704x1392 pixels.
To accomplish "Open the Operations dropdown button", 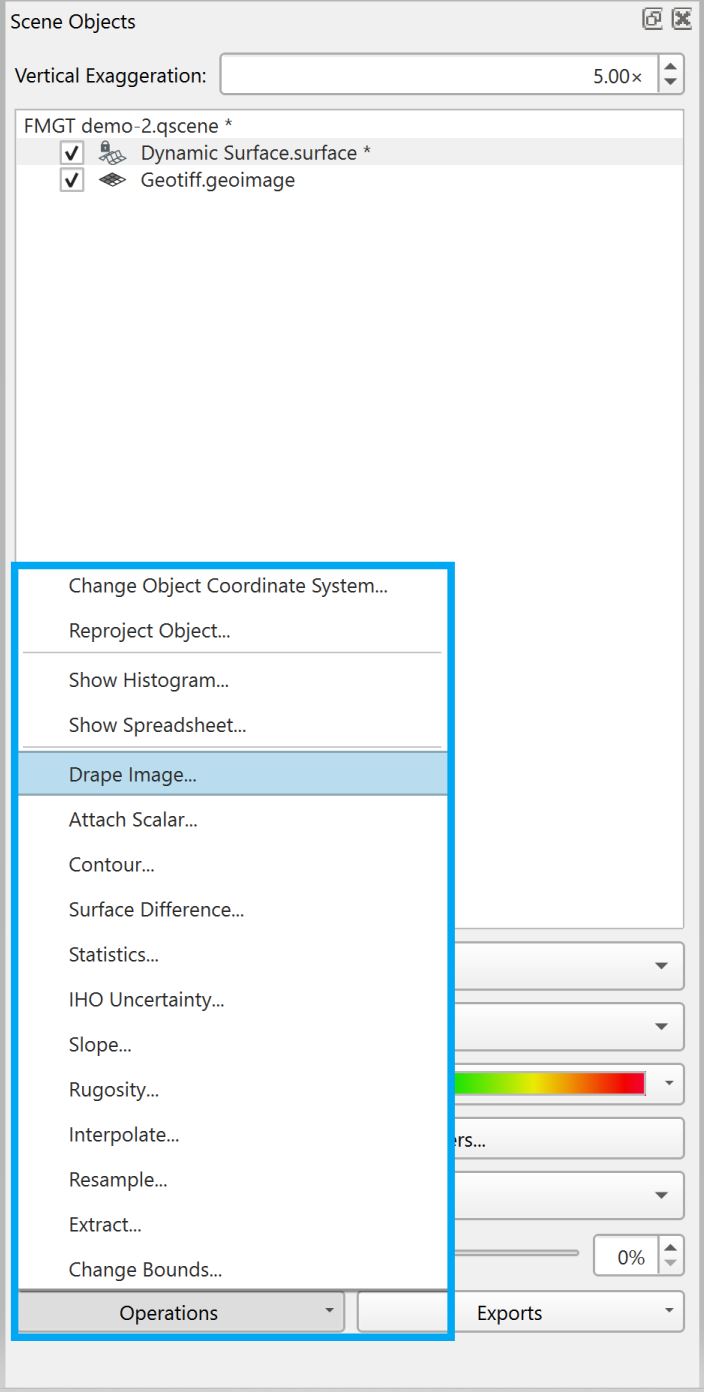I will point(180,1313).
